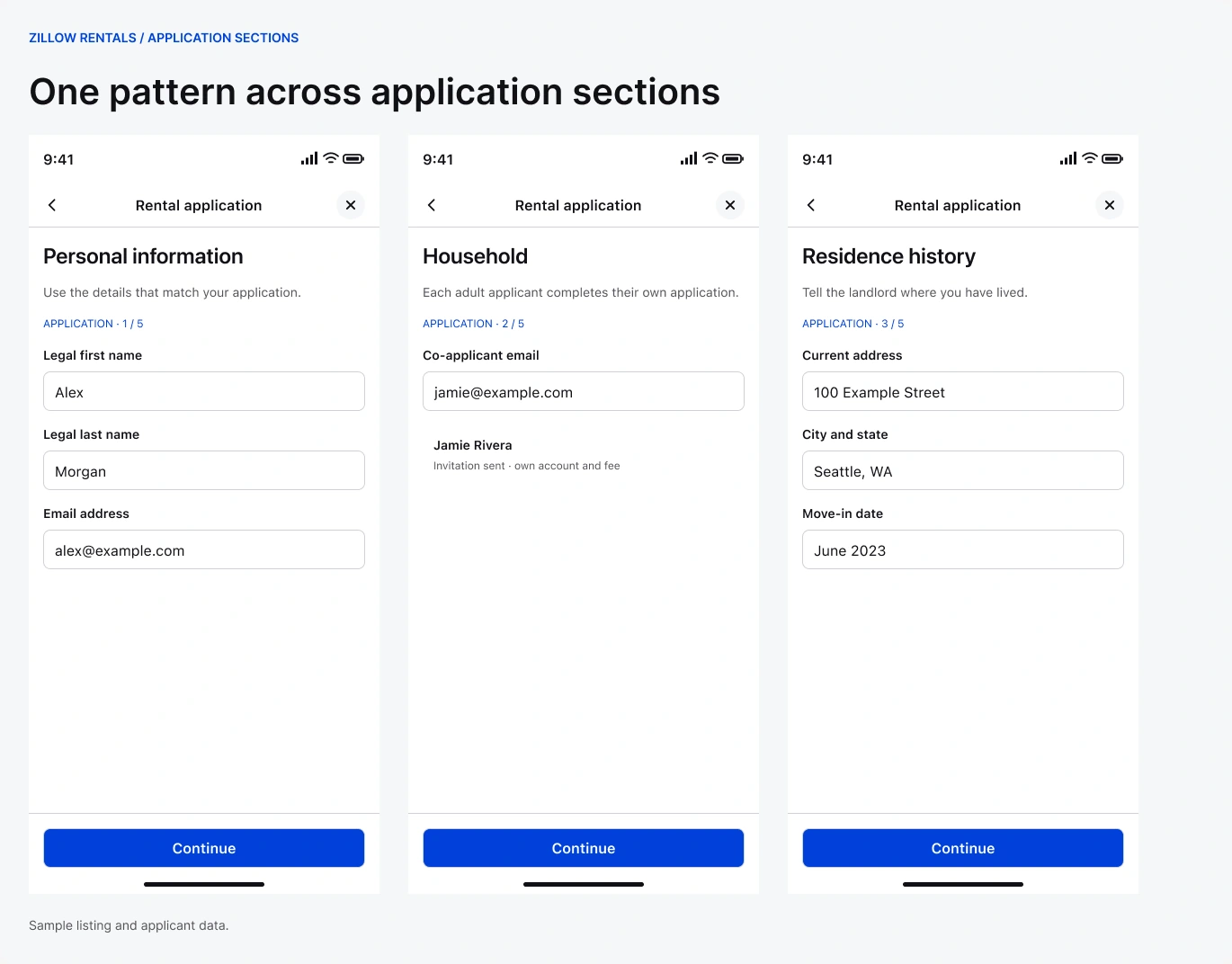This screenshot has width=1232, height=964.
Task: Tap the battery icon on Residence history screen
Action: coord(1113,158)
